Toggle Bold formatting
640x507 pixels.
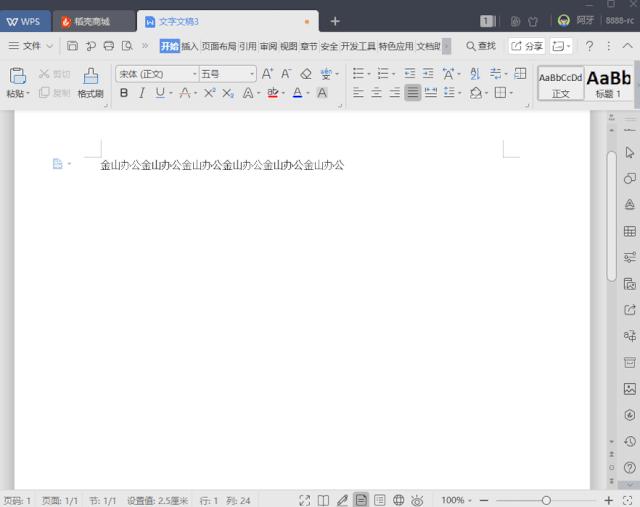[x=124, y=93]
